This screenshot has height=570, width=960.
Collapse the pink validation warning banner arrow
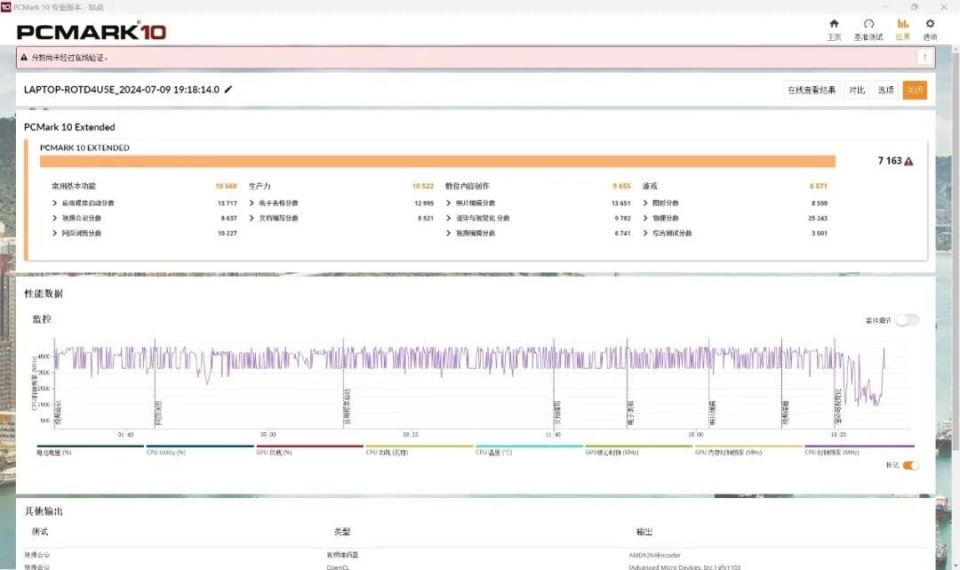[x=924, y=58]
